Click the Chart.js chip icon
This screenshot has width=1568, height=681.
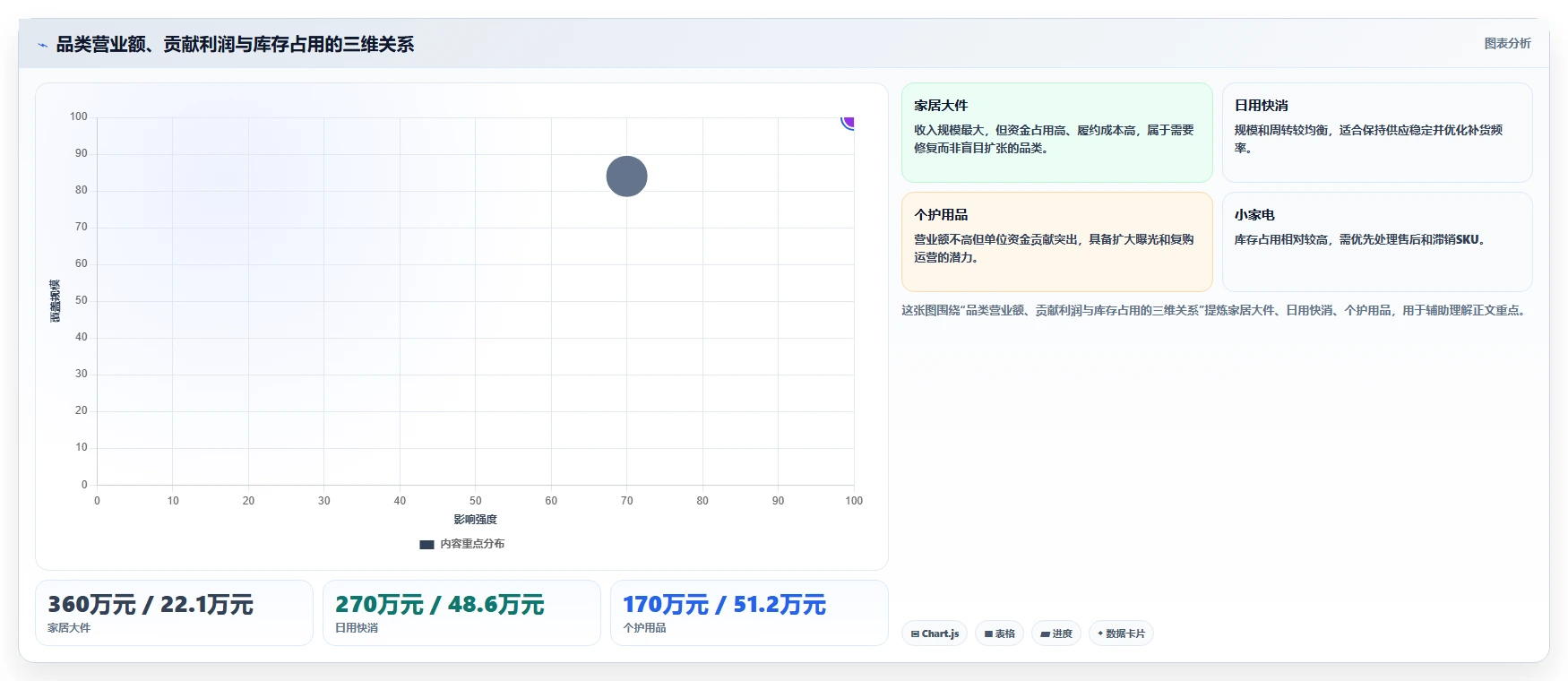915,634
